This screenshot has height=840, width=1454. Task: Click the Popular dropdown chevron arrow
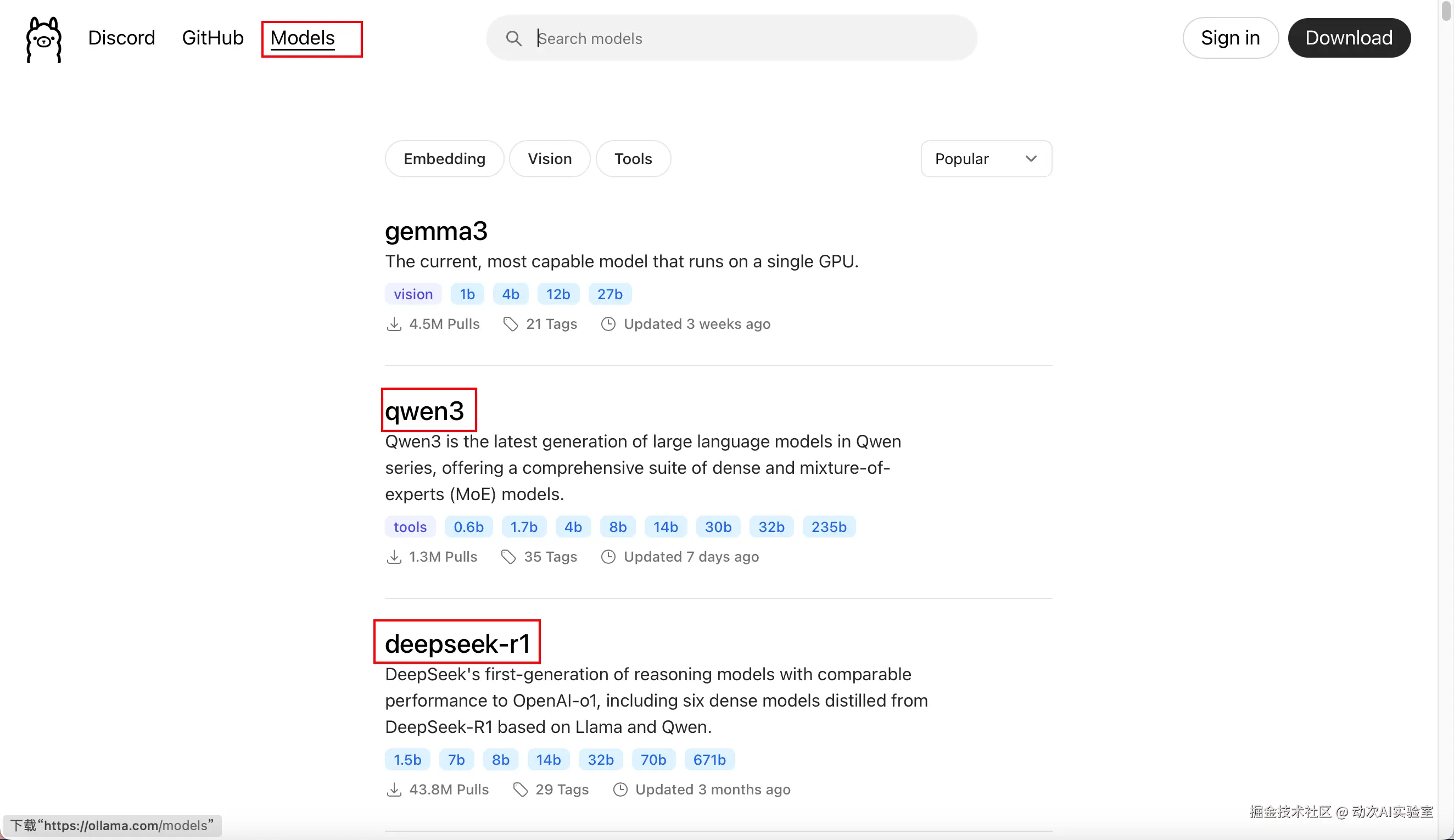1031,159
